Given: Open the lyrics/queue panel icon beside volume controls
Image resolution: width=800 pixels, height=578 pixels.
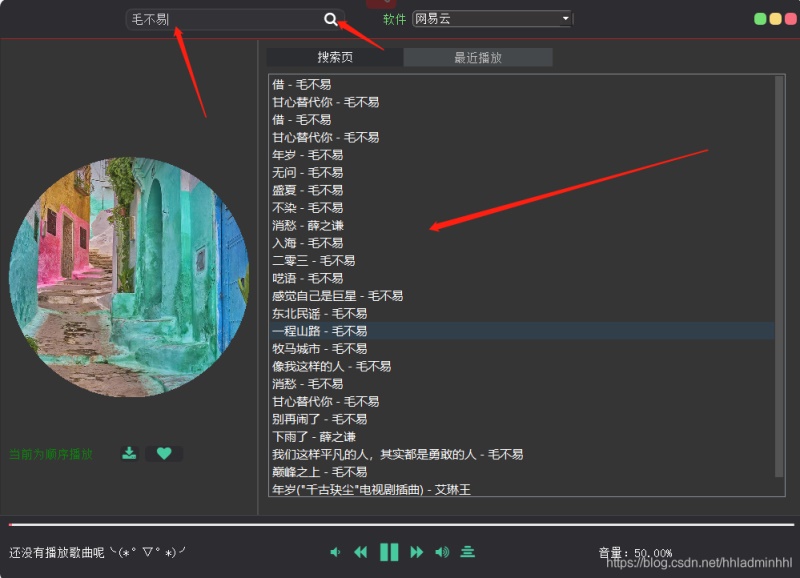Looking at the screenshot, I should [467, 551].
